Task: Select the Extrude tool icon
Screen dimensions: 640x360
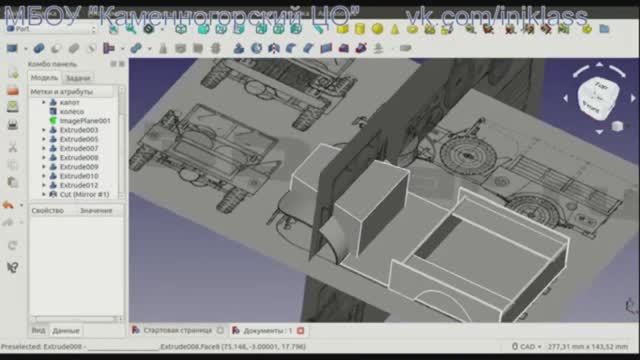Action: (x=238, y=49)
